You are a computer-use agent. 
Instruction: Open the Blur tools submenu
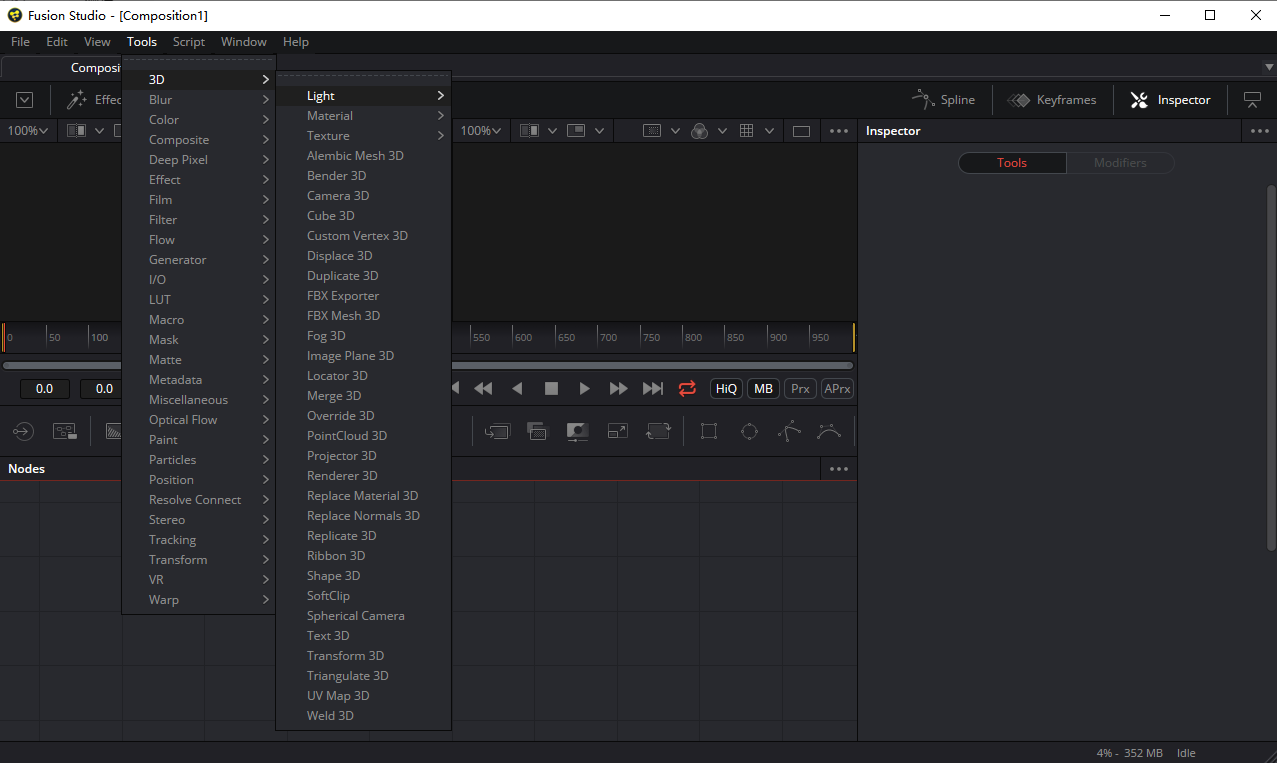(199, 100)
